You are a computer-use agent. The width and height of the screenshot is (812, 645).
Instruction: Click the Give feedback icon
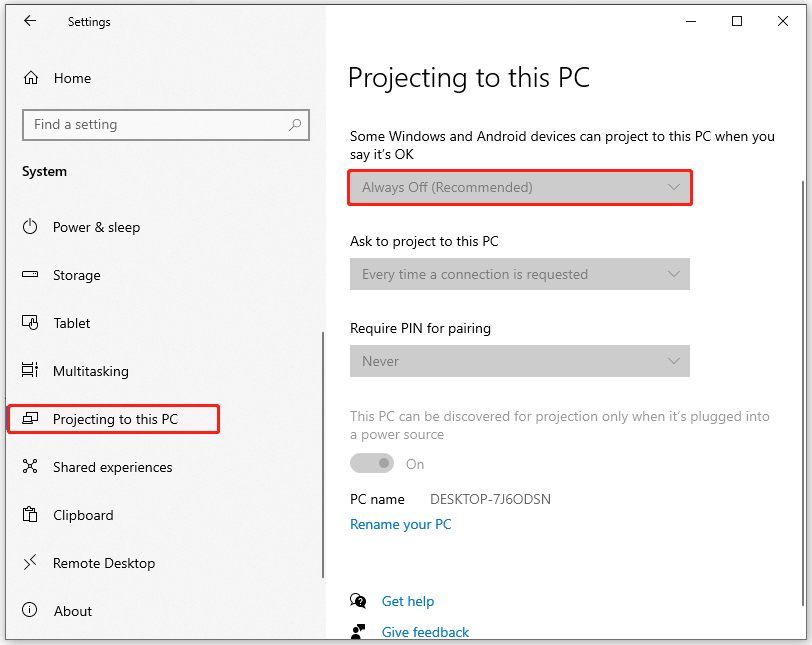(x=358, y=632)
